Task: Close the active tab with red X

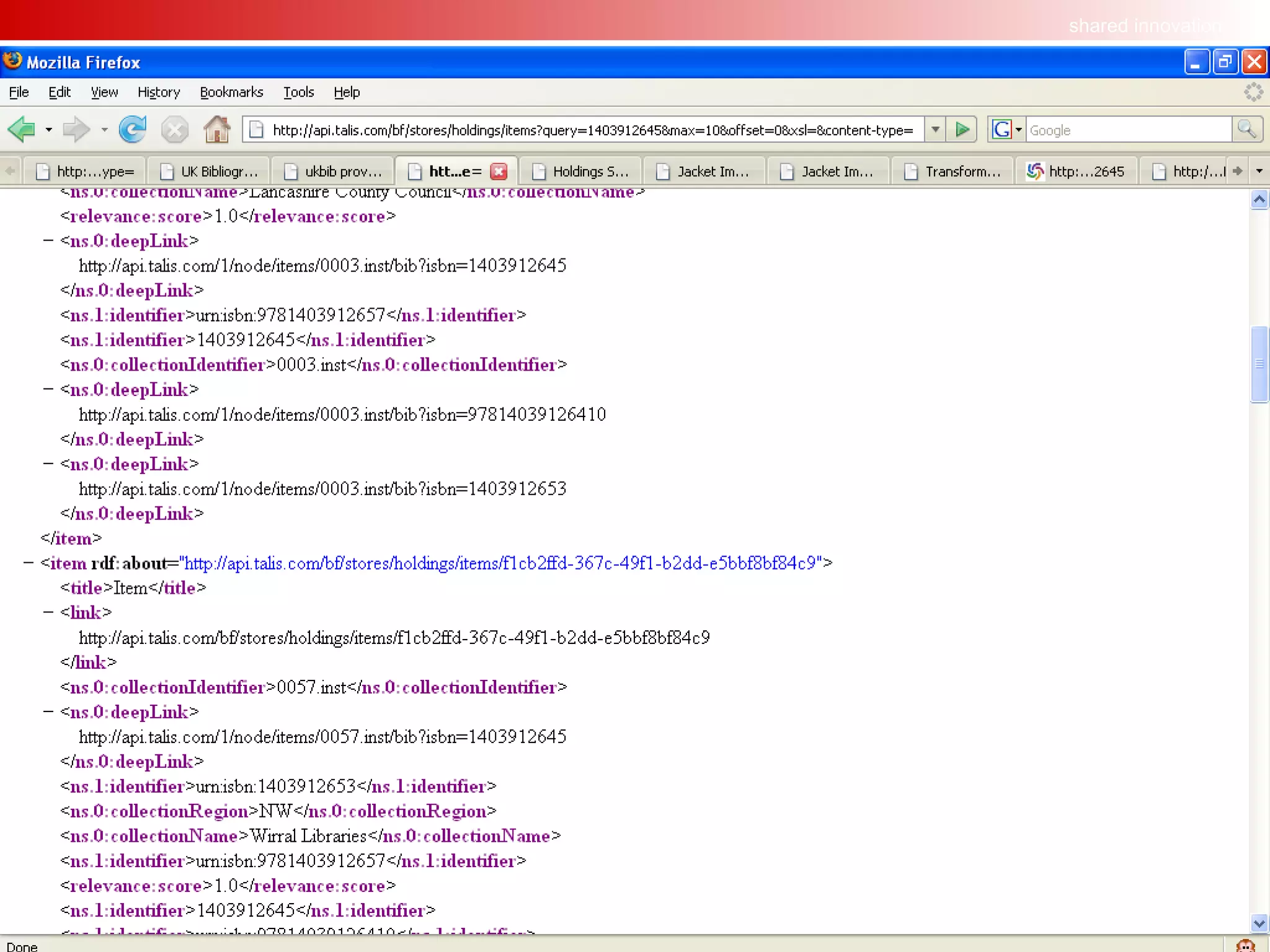Action: coord(499,171)
